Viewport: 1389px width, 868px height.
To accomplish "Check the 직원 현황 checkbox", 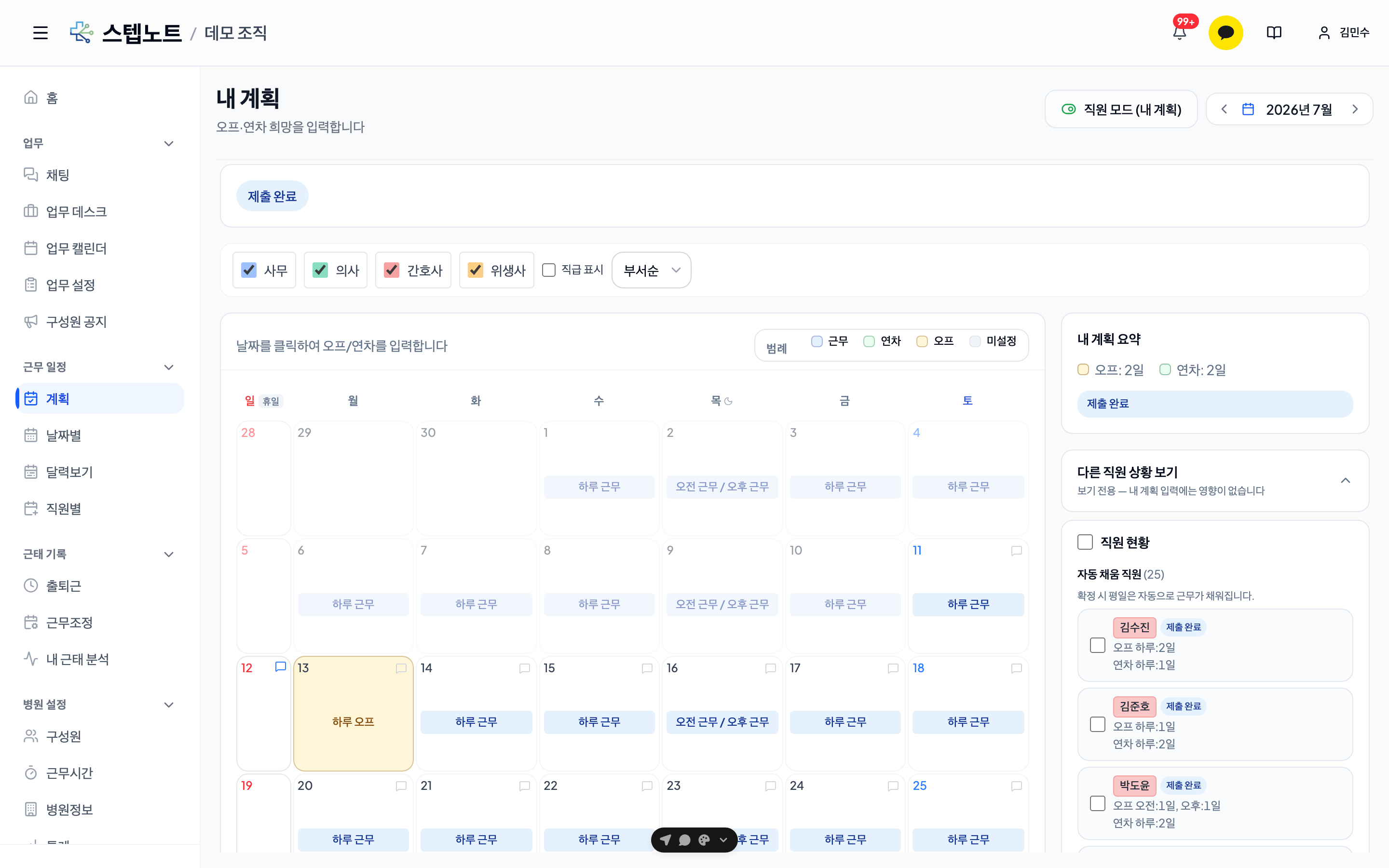I will pos(1085,542).
